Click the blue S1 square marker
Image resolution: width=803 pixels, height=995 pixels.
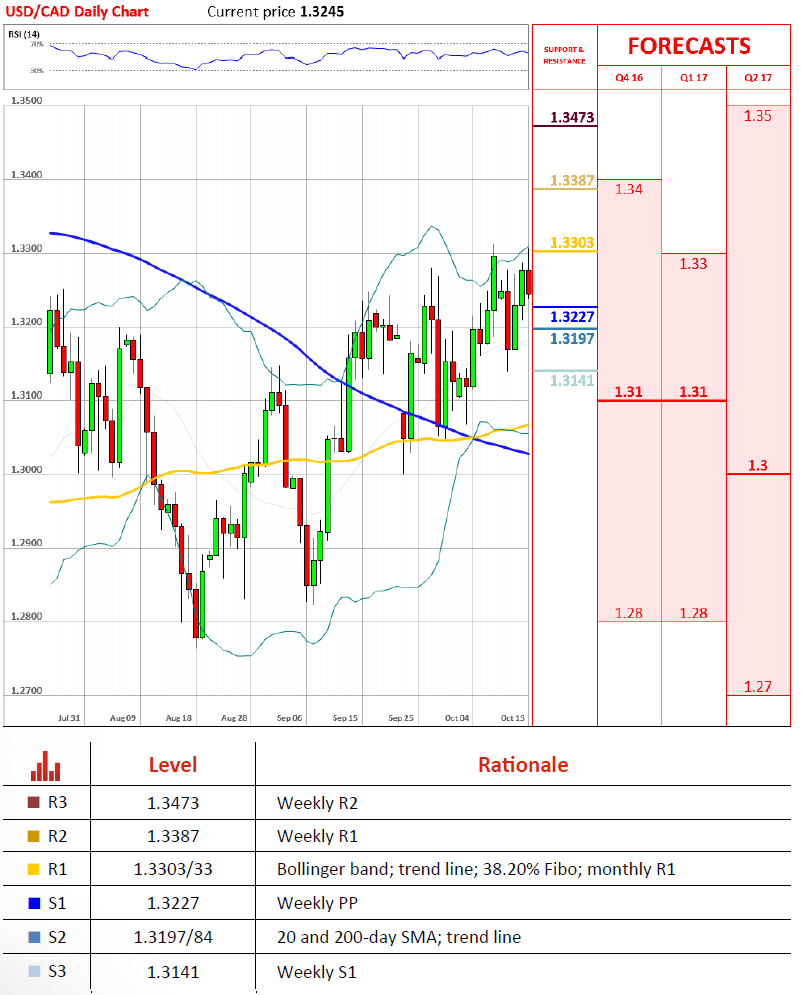click(x=34, y=904)
